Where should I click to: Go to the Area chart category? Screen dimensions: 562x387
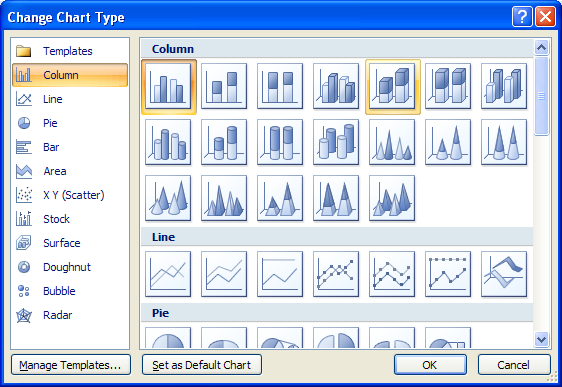(x=70, y=171)
